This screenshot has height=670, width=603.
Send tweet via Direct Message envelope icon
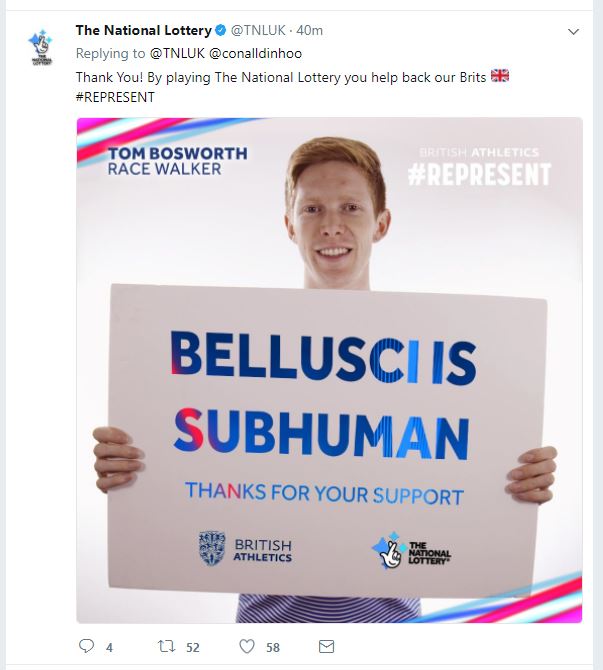(x=327, y=646)
